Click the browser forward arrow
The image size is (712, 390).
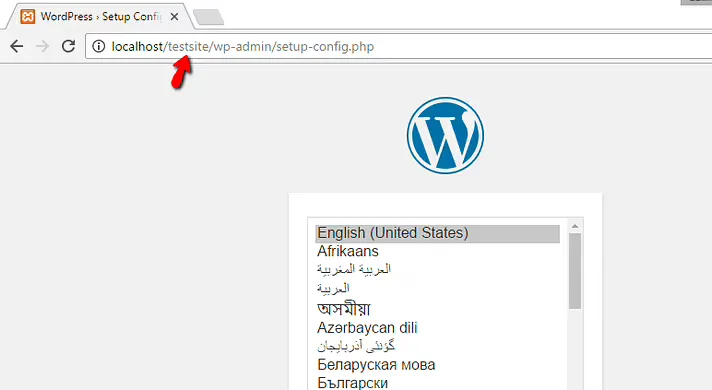pyautogui.click(x=43, y=46)
